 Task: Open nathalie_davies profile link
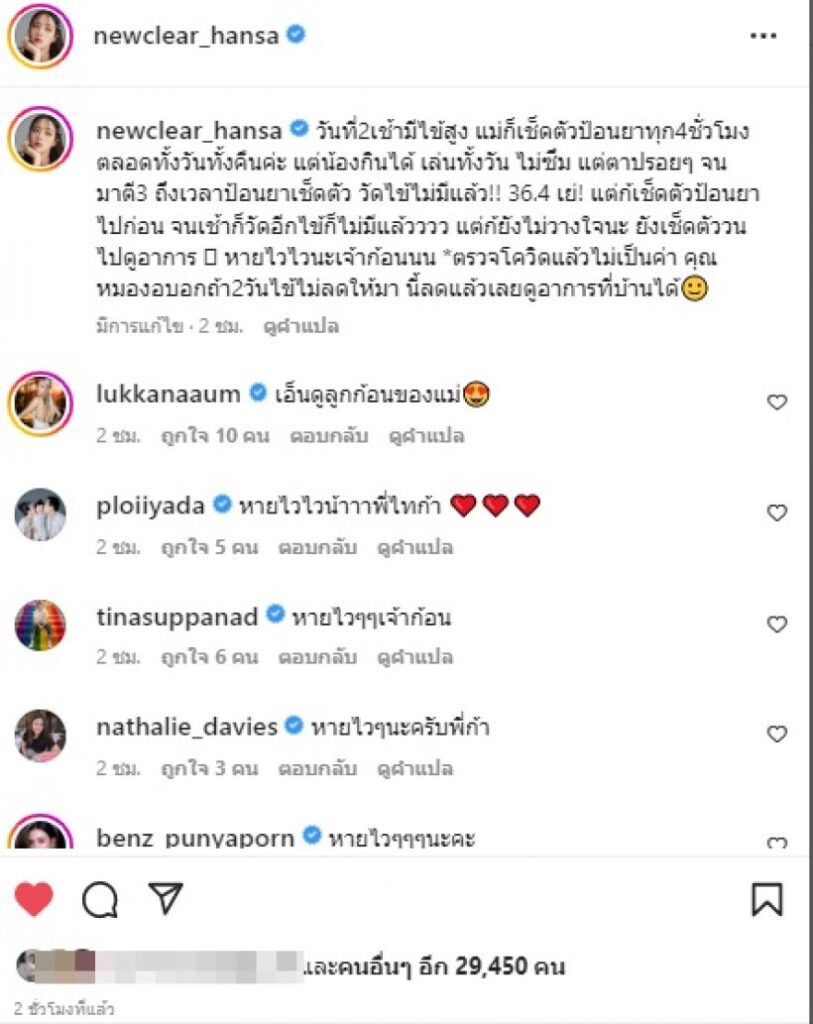click(187, 726)
